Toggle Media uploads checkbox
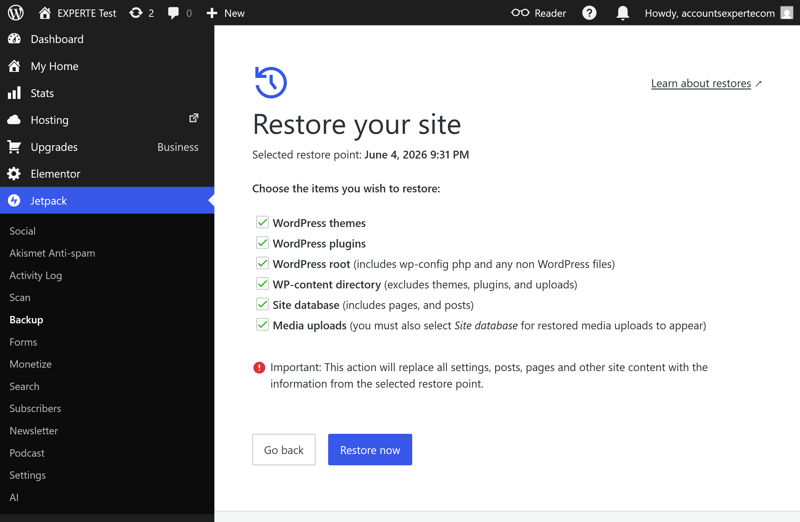Viewport: 800px width, 522px height. pos(262,325)
